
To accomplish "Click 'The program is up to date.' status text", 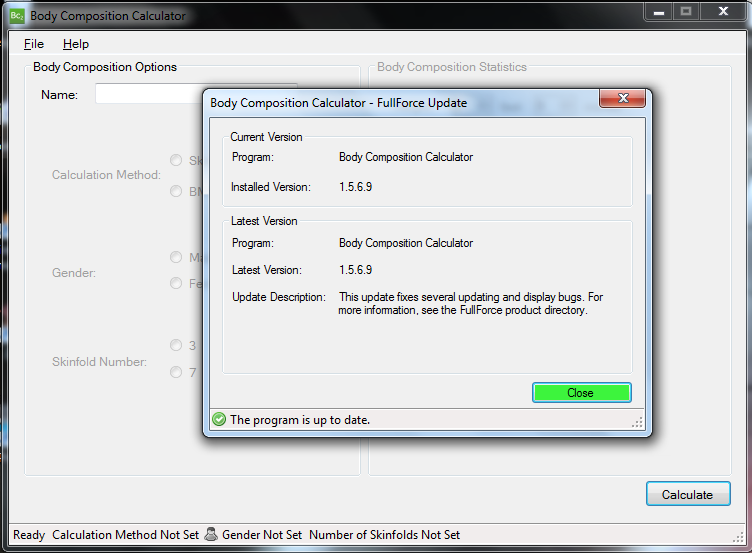I will click(300, 420).
